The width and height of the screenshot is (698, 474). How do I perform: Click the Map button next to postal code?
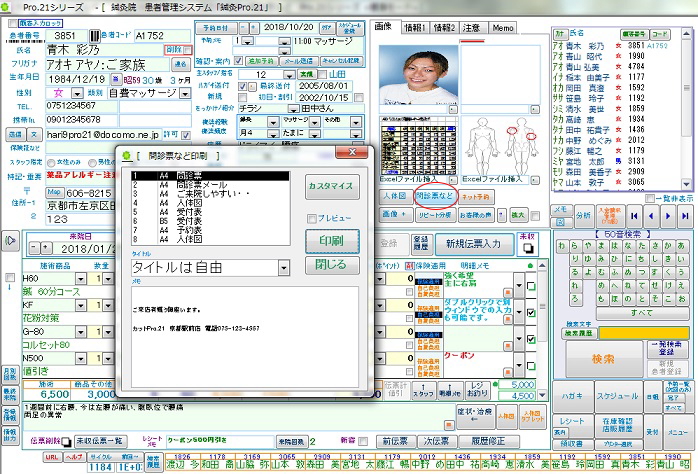coord(54,192)
